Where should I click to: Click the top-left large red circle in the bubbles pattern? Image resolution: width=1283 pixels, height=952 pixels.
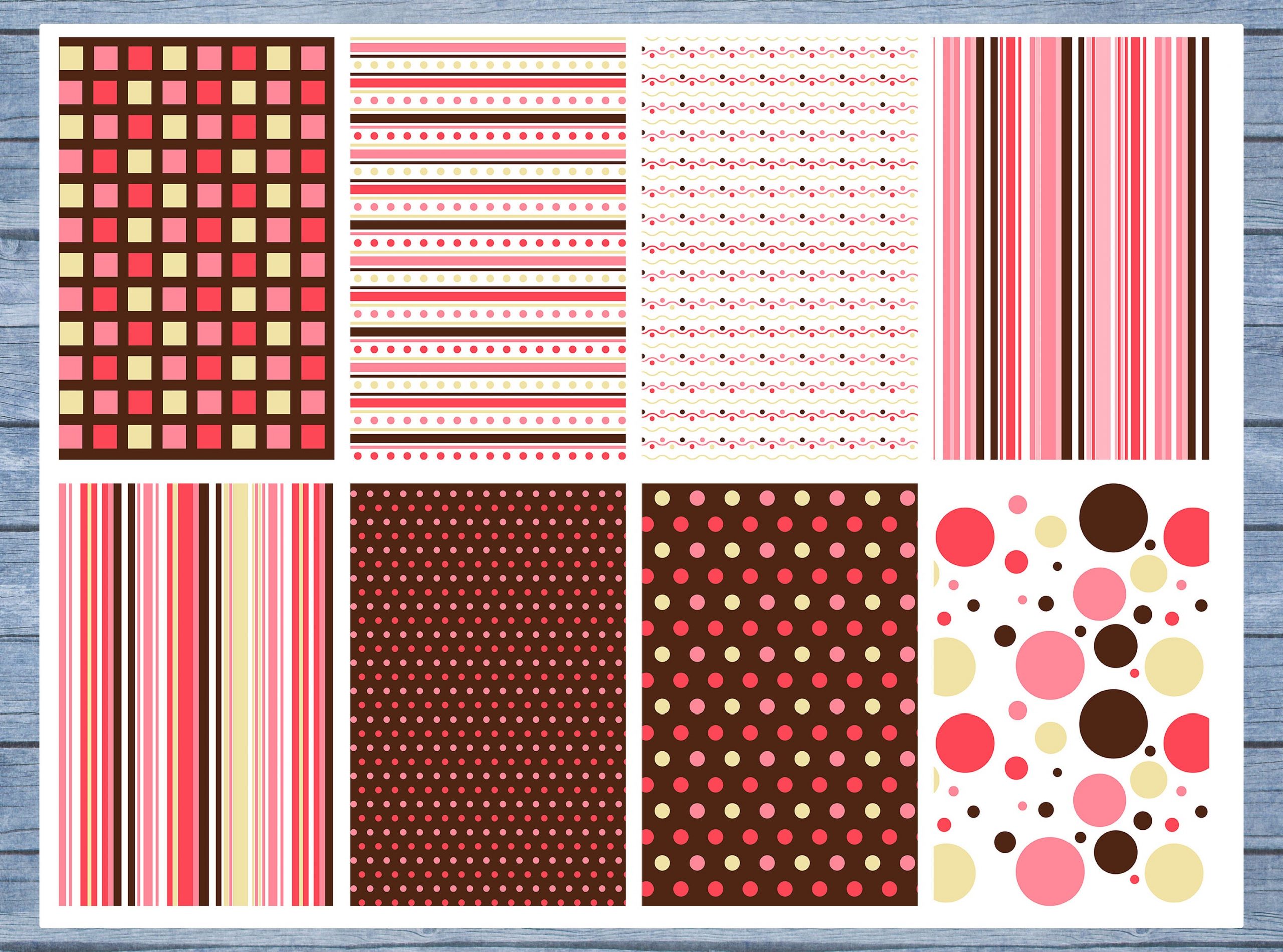click(965, 537)
